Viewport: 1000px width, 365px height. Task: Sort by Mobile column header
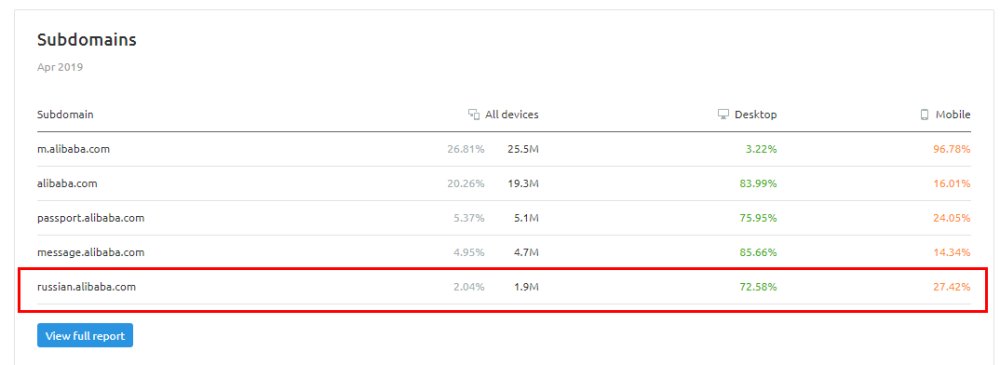(953, 115)
